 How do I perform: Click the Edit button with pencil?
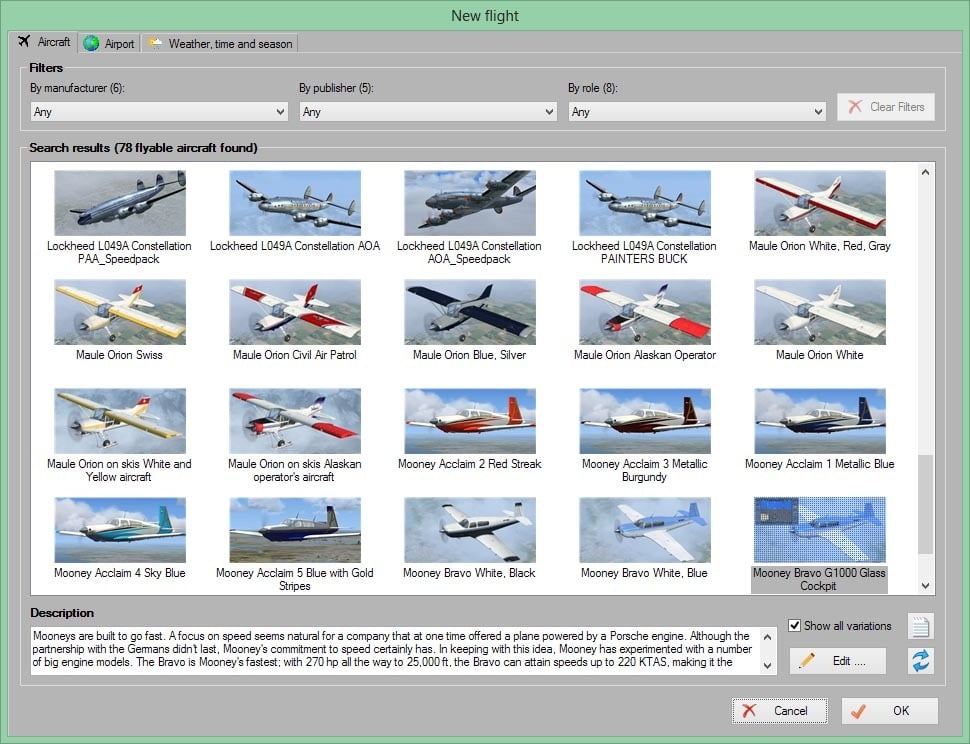(x=838, y=661)
